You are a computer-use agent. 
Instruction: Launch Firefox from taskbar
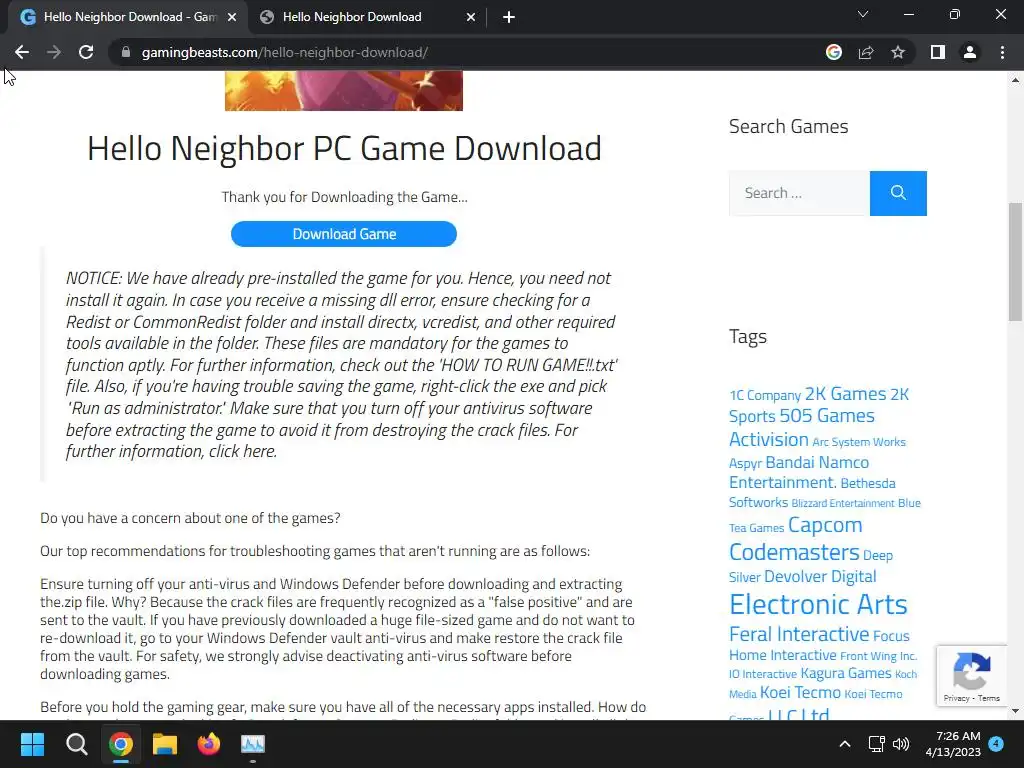click(209, 744)
